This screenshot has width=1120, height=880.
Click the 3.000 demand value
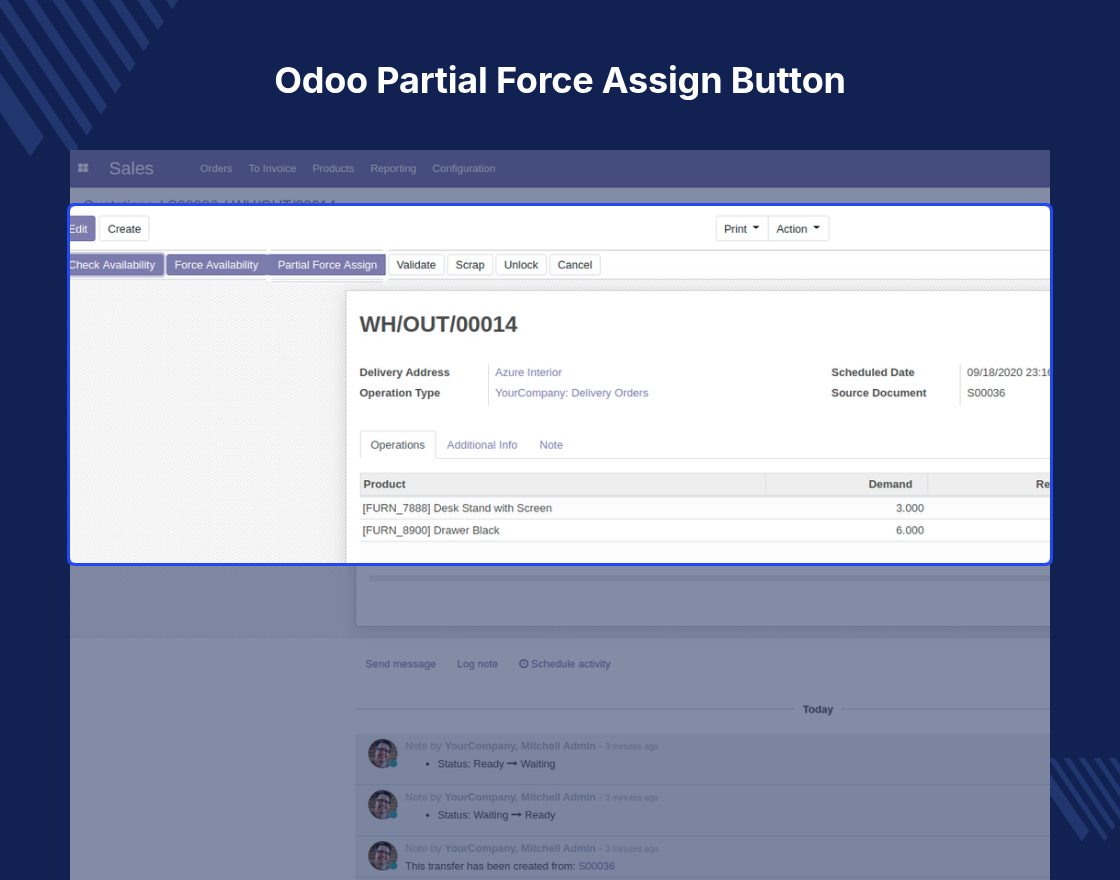[x=909, y=508]
